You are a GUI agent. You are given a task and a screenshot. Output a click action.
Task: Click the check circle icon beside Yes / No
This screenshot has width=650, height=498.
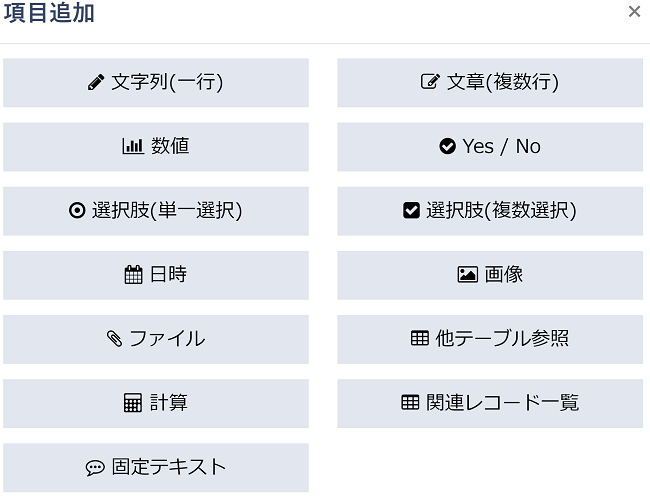[x=447, y=147]
